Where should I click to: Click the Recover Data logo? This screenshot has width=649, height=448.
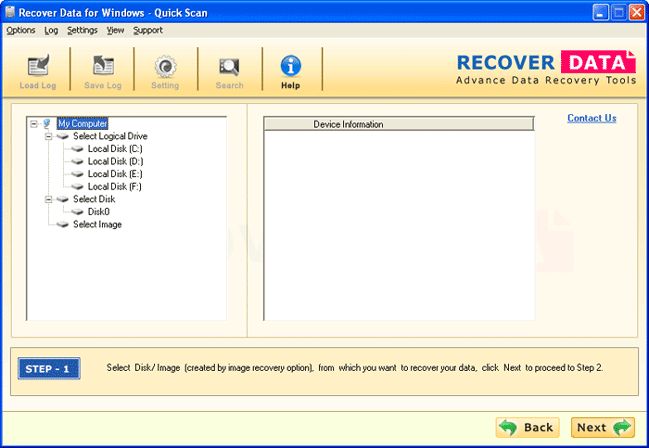pyautogui.click(x=546, y=67)
